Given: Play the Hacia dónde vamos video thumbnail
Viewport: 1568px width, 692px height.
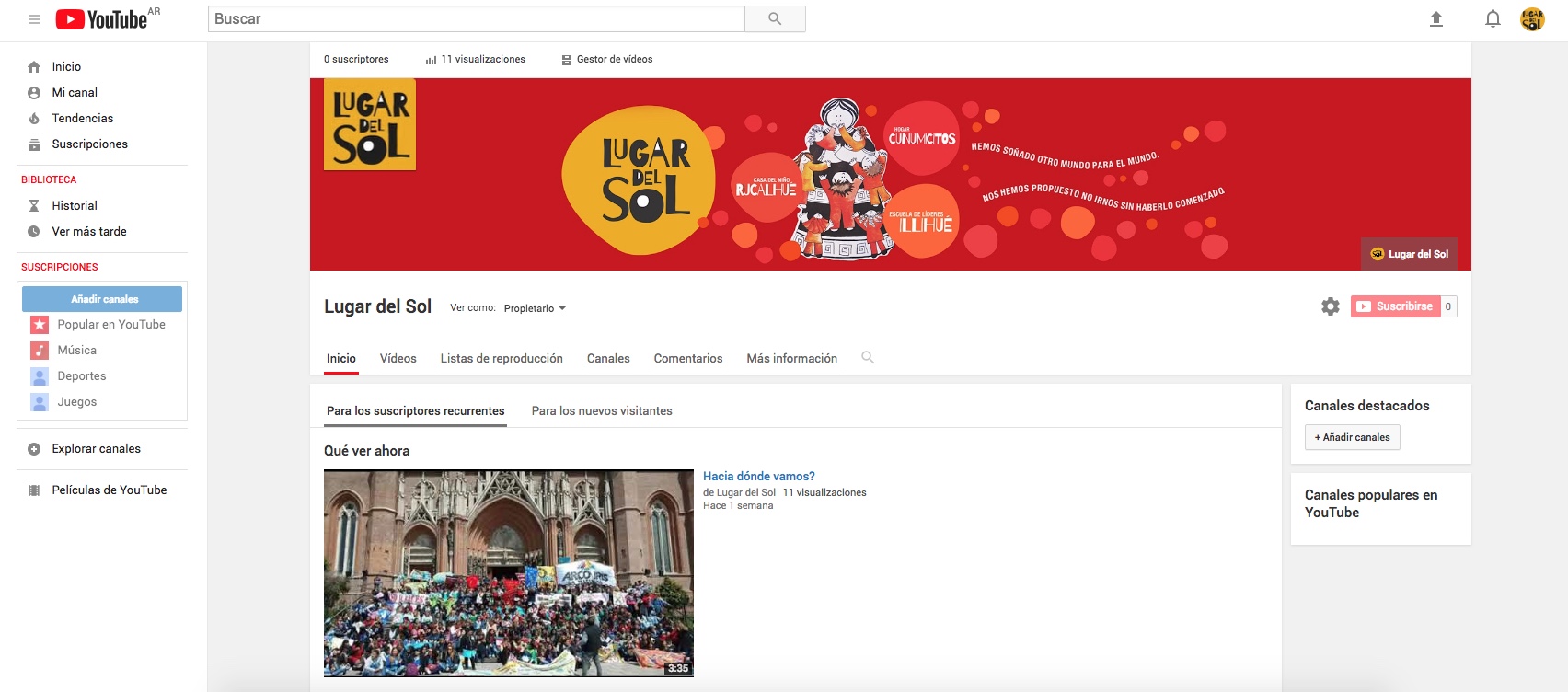Looking at the screenshot, I should click(x=509, y=573).
